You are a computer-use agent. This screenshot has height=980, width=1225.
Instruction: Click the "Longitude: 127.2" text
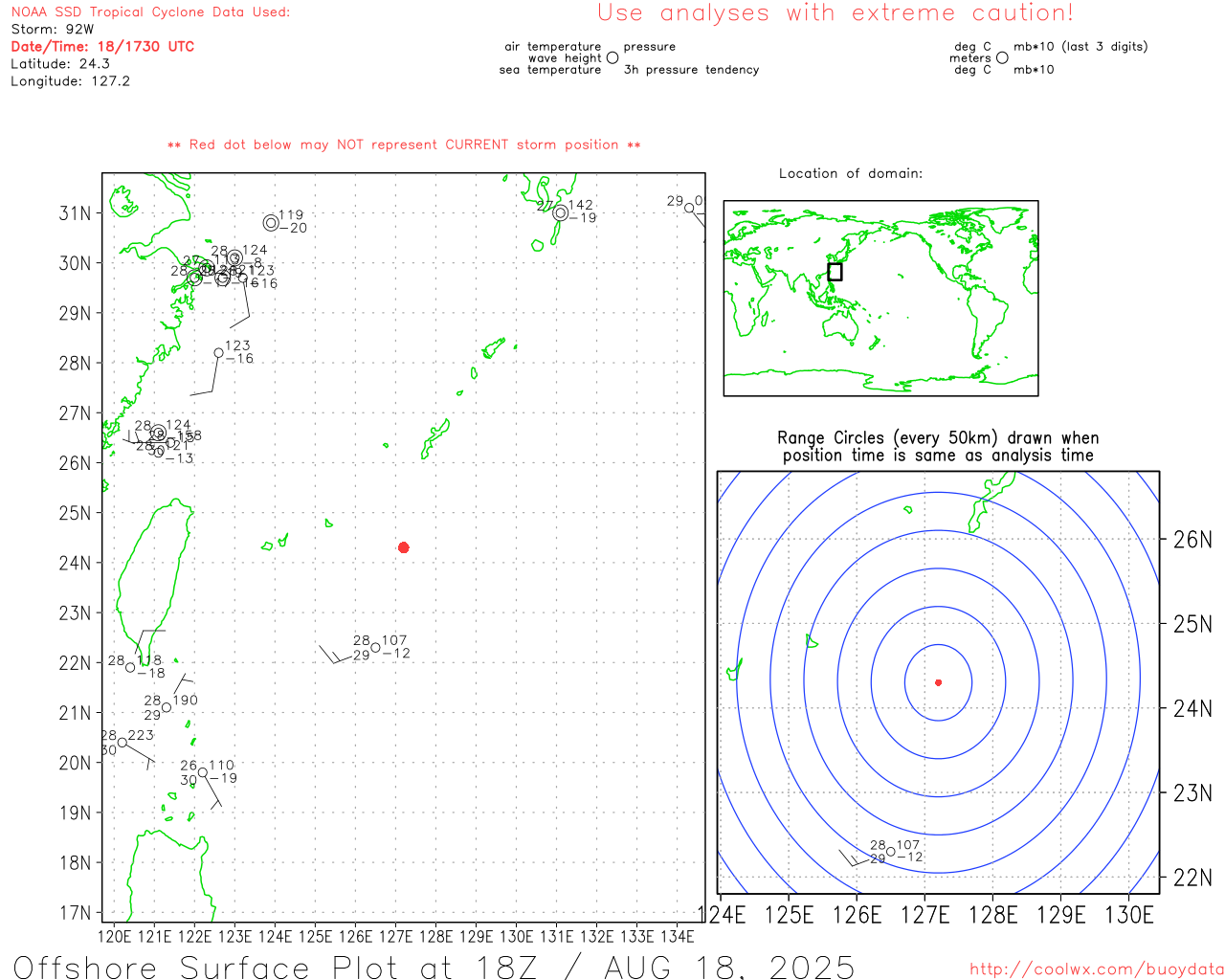click(70, 81)
